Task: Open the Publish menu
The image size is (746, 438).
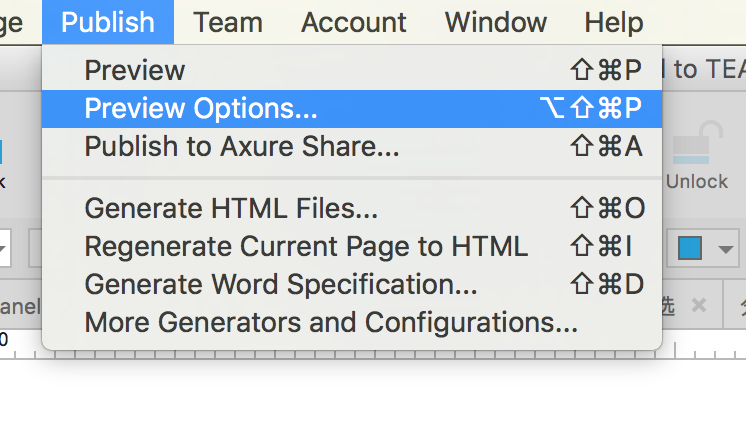Action: [108, 22]
